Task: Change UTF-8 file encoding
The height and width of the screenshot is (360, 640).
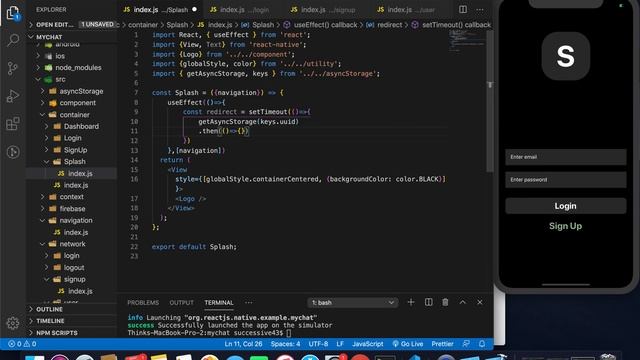Action: click(318, 344)
